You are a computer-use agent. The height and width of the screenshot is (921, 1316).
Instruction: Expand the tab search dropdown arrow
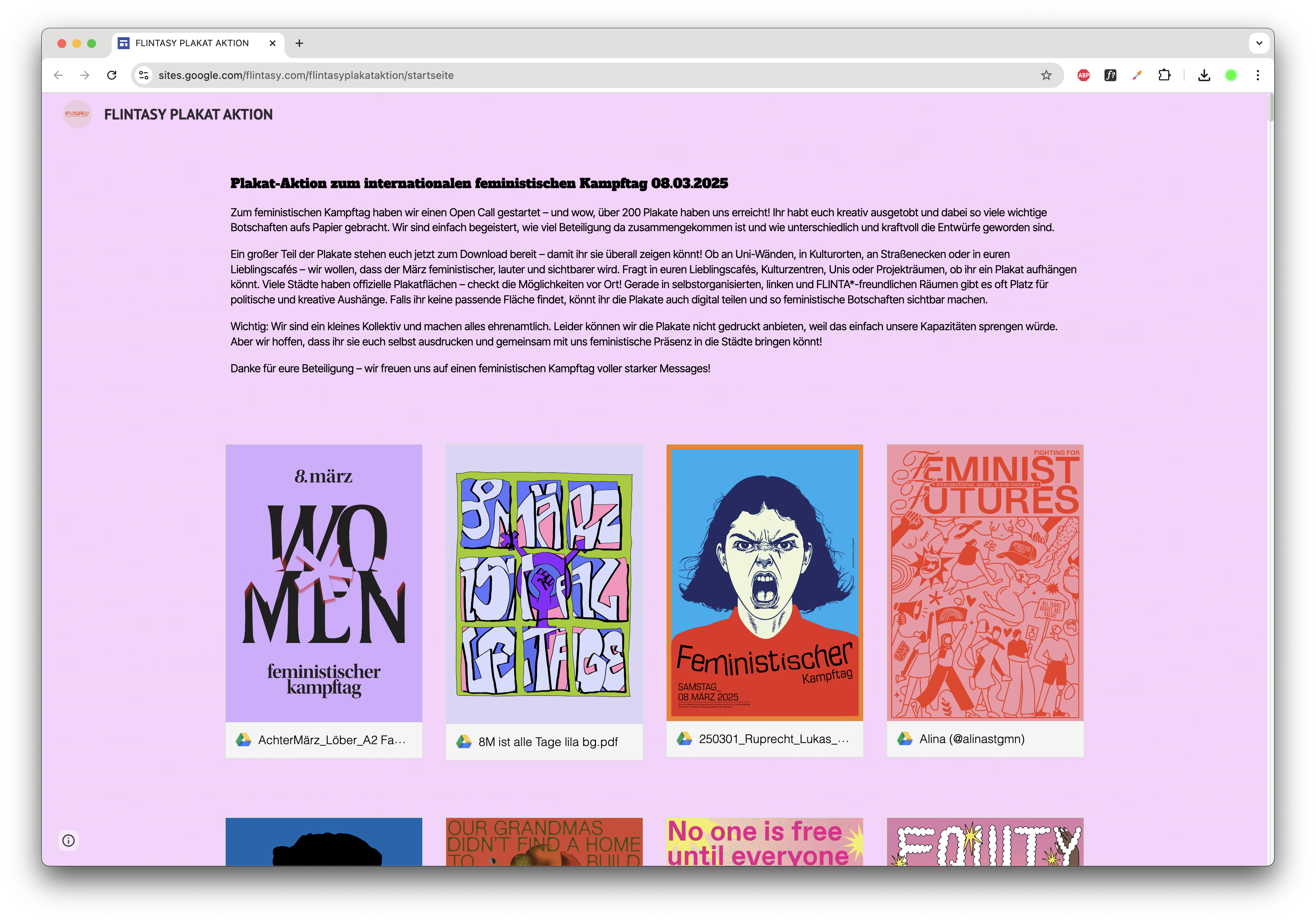point(1259,43)
